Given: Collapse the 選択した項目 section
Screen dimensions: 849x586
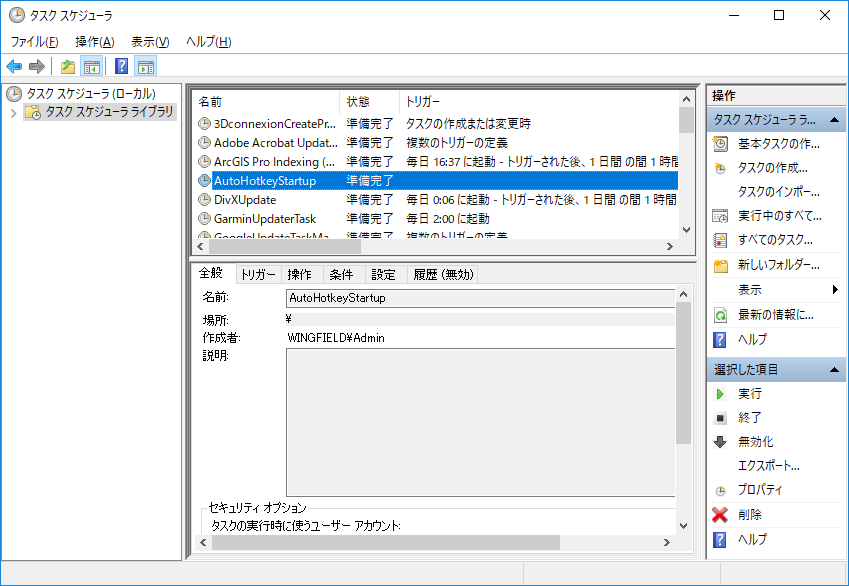Looking at the screenshot, I should tap(836, 370).
